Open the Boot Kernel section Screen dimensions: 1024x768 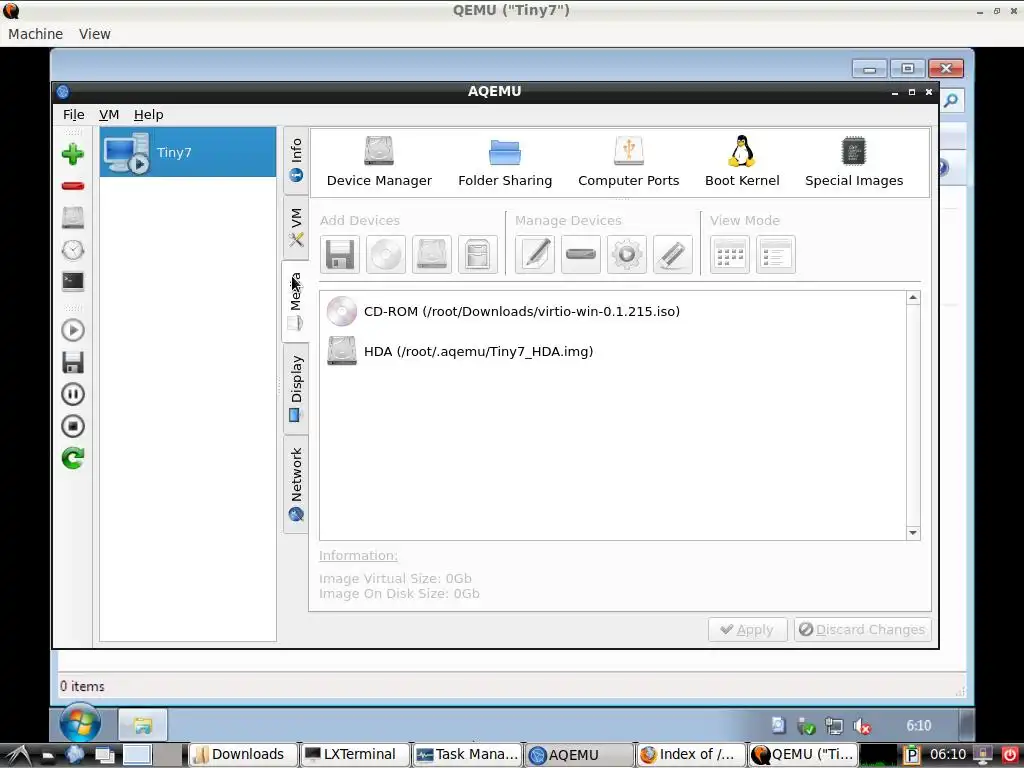pyautogui.click(x=742, y=162)
